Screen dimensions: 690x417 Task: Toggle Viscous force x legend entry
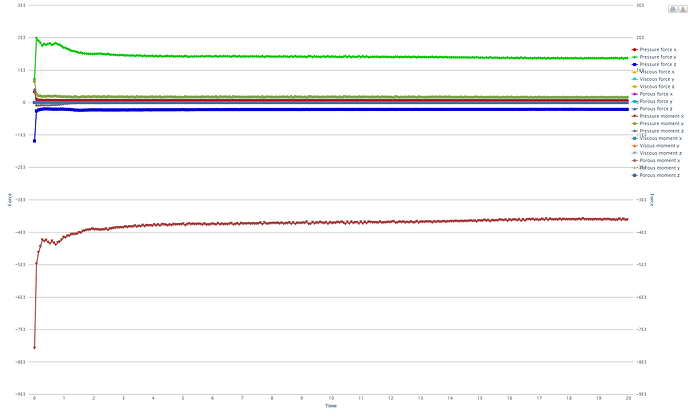653,72
